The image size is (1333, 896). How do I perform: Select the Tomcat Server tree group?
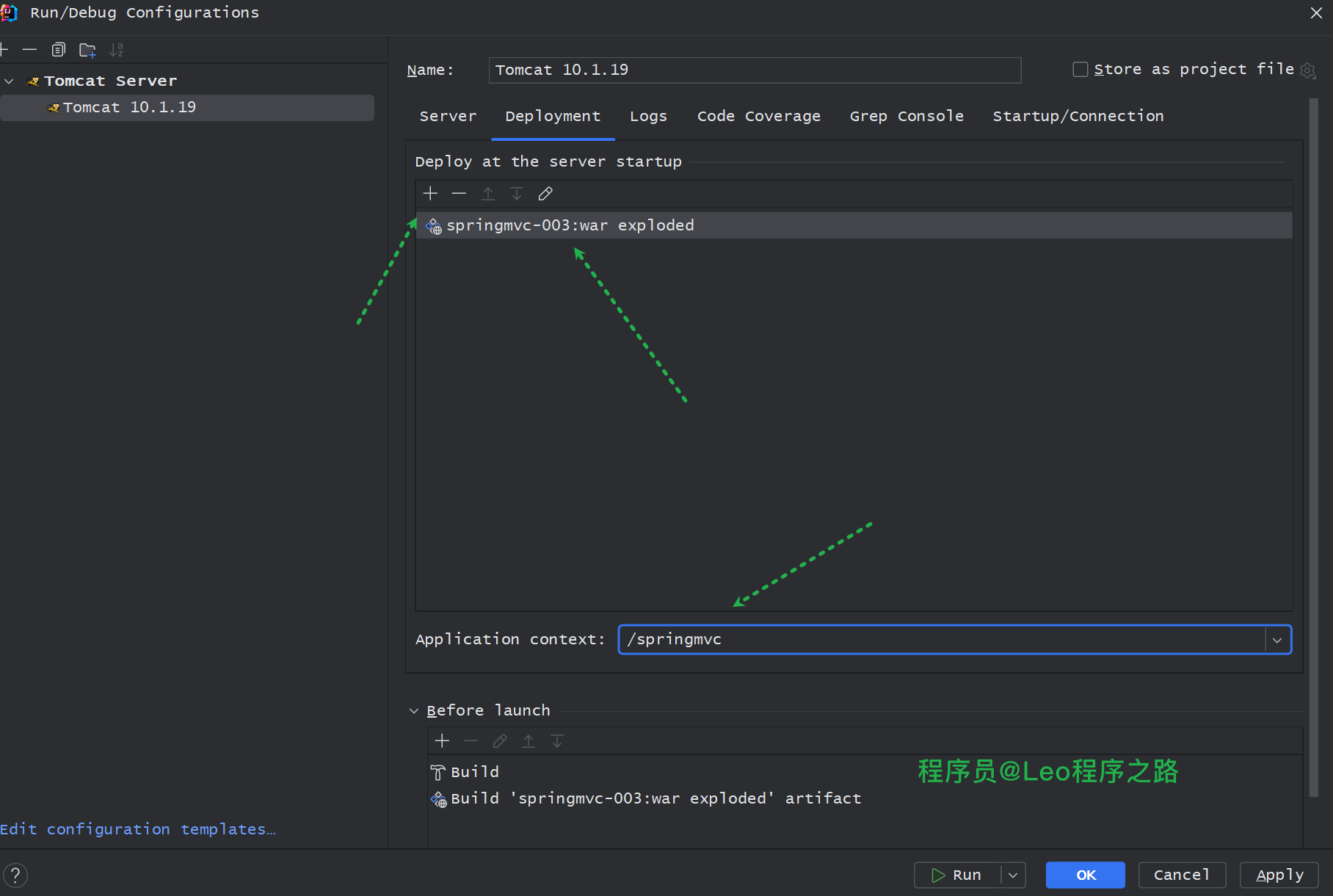[x=187, y=81]
